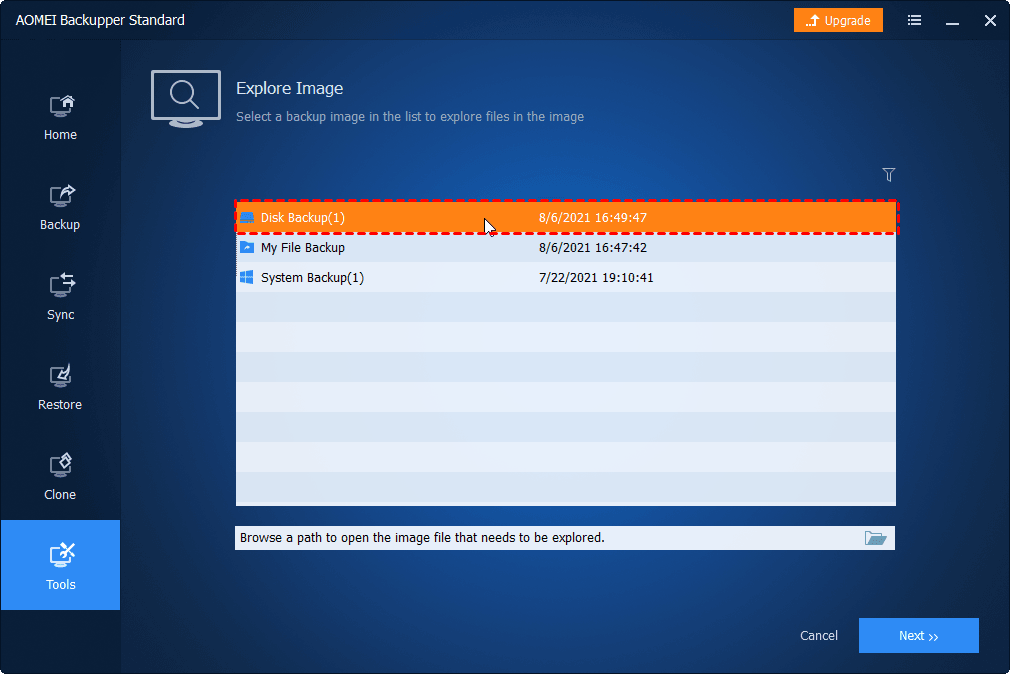Select the System Backup(1) row
The image size is (1010, 674).
point(566,278)
